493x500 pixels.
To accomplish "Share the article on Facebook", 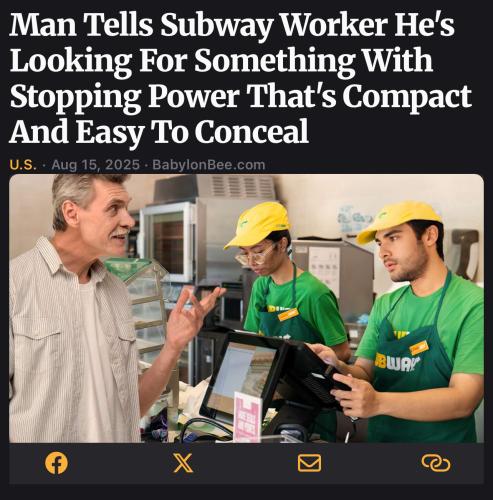I will coord(56,463).
